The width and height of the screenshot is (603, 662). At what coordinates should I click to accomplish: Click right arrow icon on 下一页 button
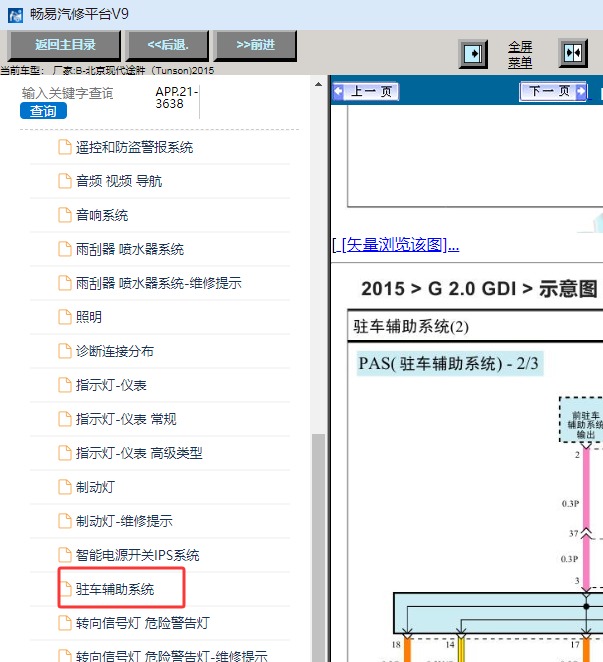581,91
